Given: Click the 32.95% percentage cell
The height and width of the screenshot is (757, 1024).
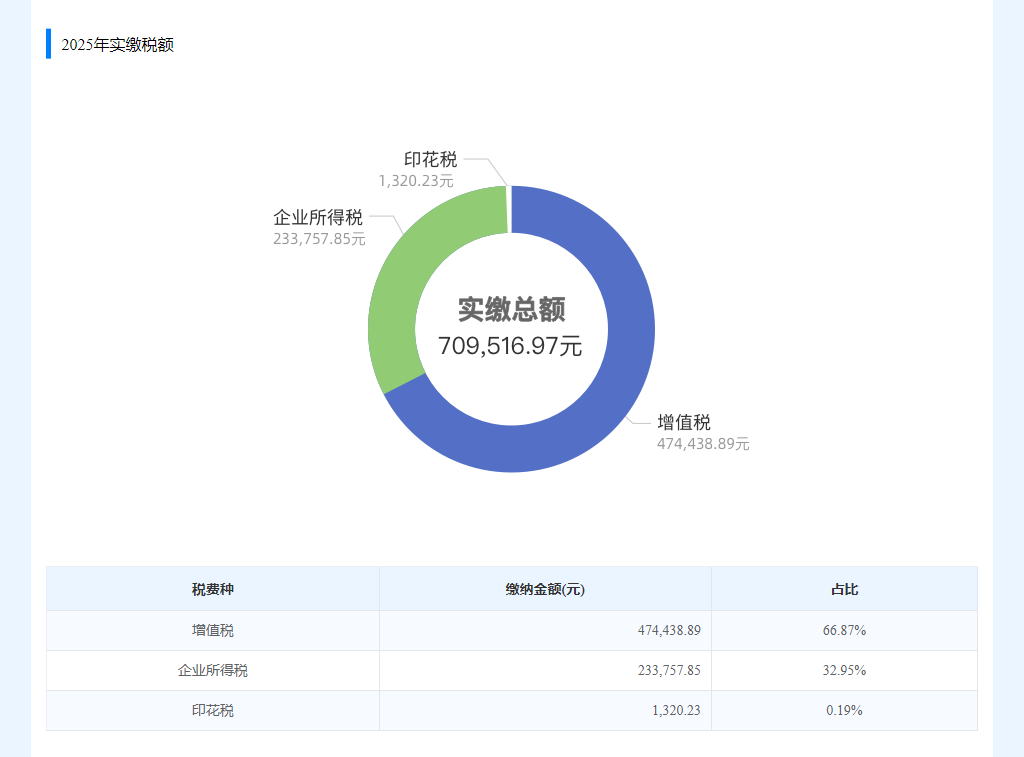Looking at the screenshot, I should pos(844,670).
